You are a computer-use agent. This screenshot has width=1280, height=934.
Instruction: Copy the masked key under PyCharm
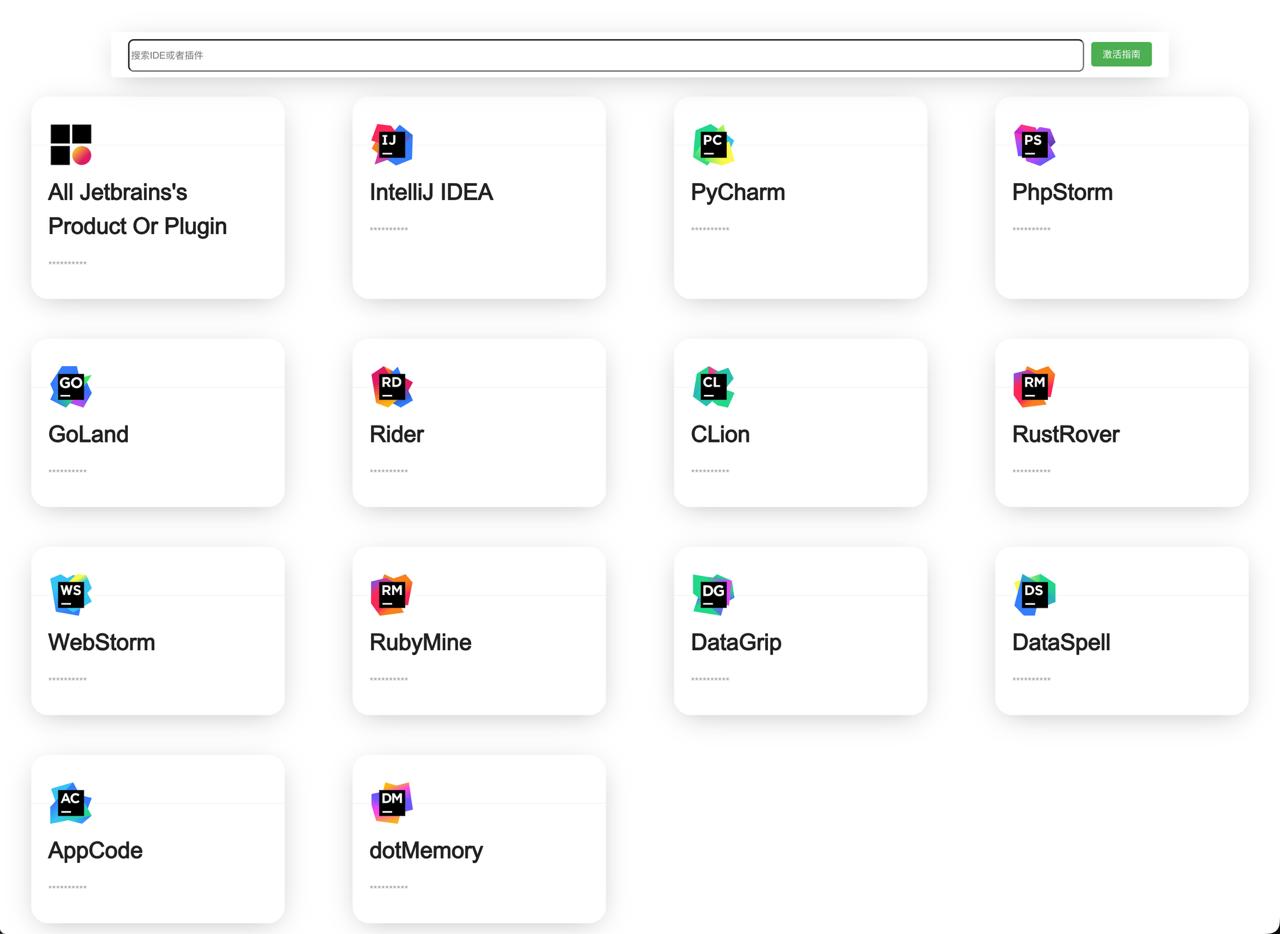pyautogui.click(x=710, y=230)
